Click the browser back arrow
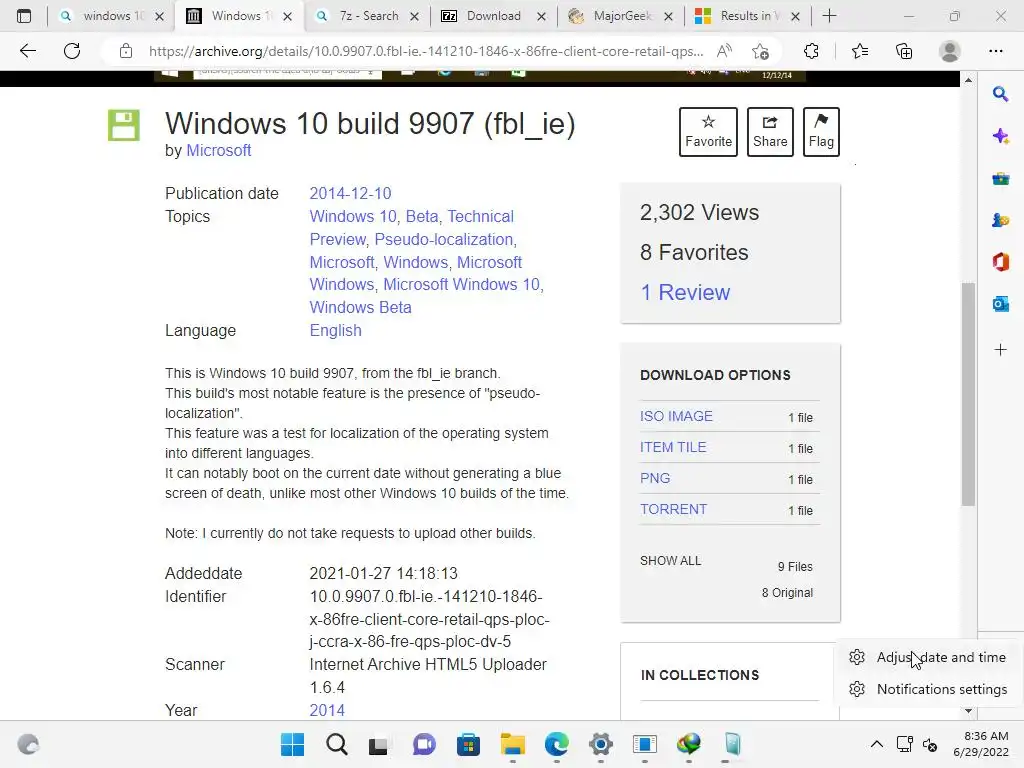This screenshot has height=768, width=1024. tap(27, 51)
